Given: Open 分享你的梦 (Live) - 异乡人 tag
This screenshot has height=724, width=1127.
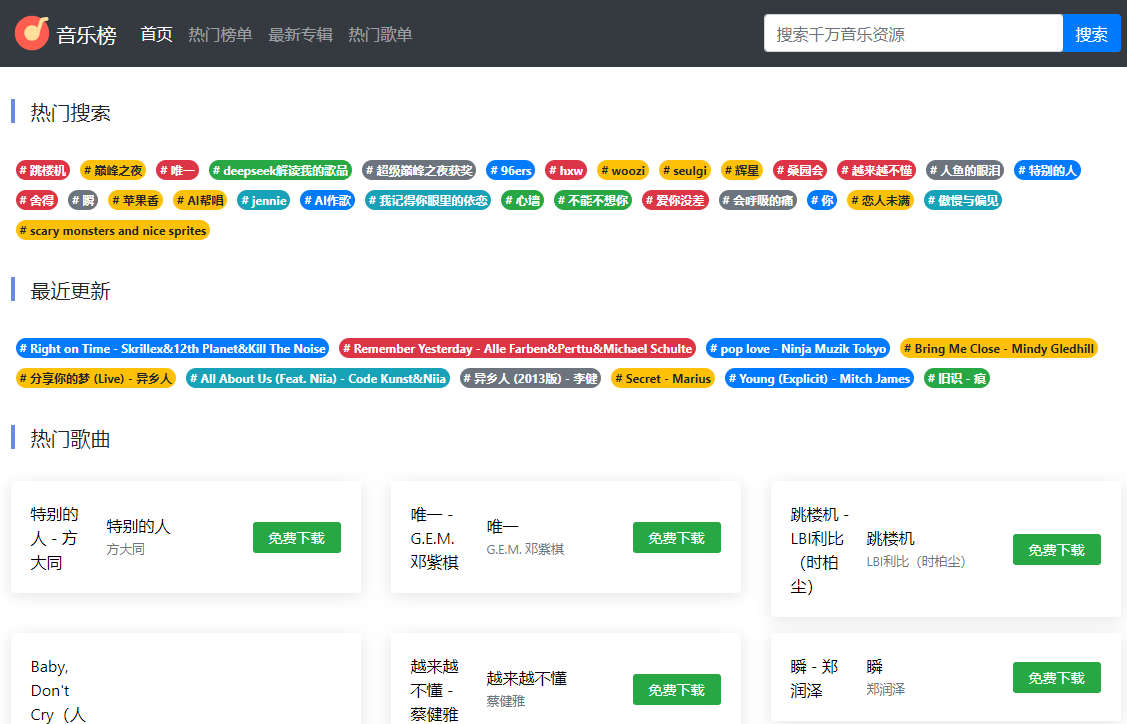Looking at the screenshot, I should coord(96,378).
